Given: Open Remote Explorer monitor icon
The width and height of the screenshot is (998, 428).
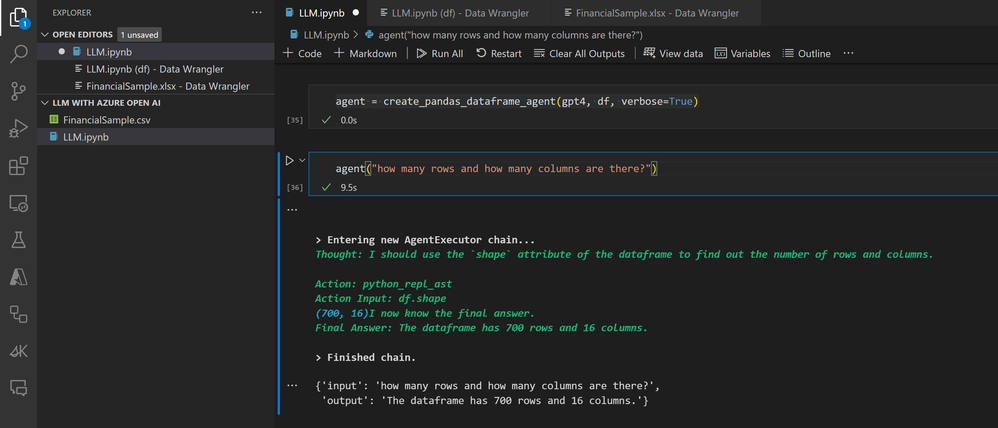Looking at the screenshot, I should (18, 203).
